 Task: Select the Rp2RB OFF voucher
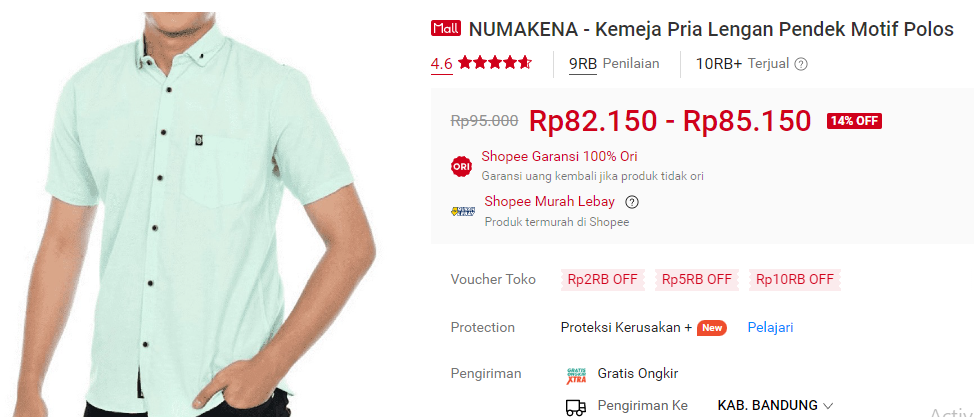[x=603, y=280]
